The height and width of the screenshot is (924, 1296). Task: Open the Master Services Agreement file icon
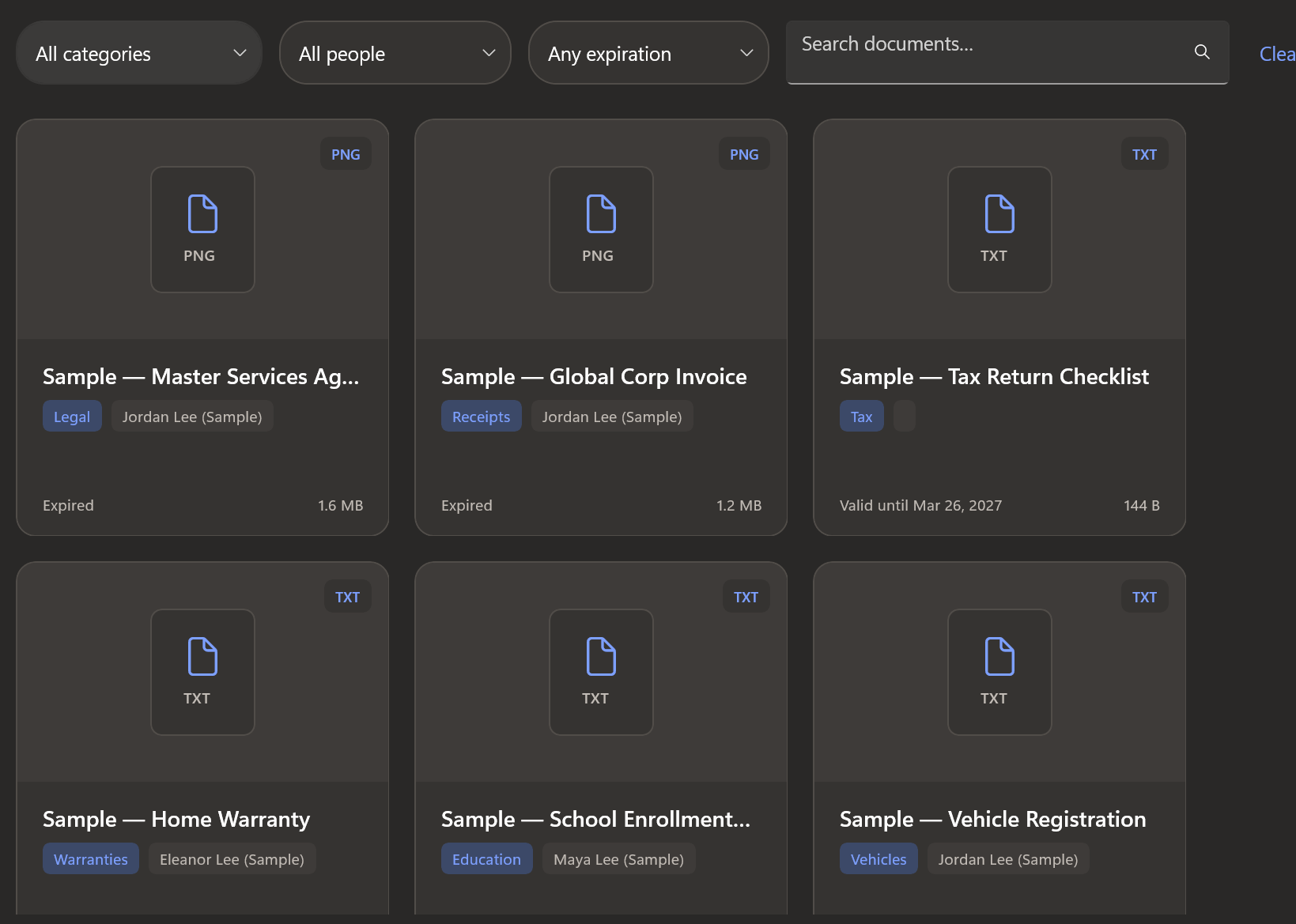[x=203, y=229]
